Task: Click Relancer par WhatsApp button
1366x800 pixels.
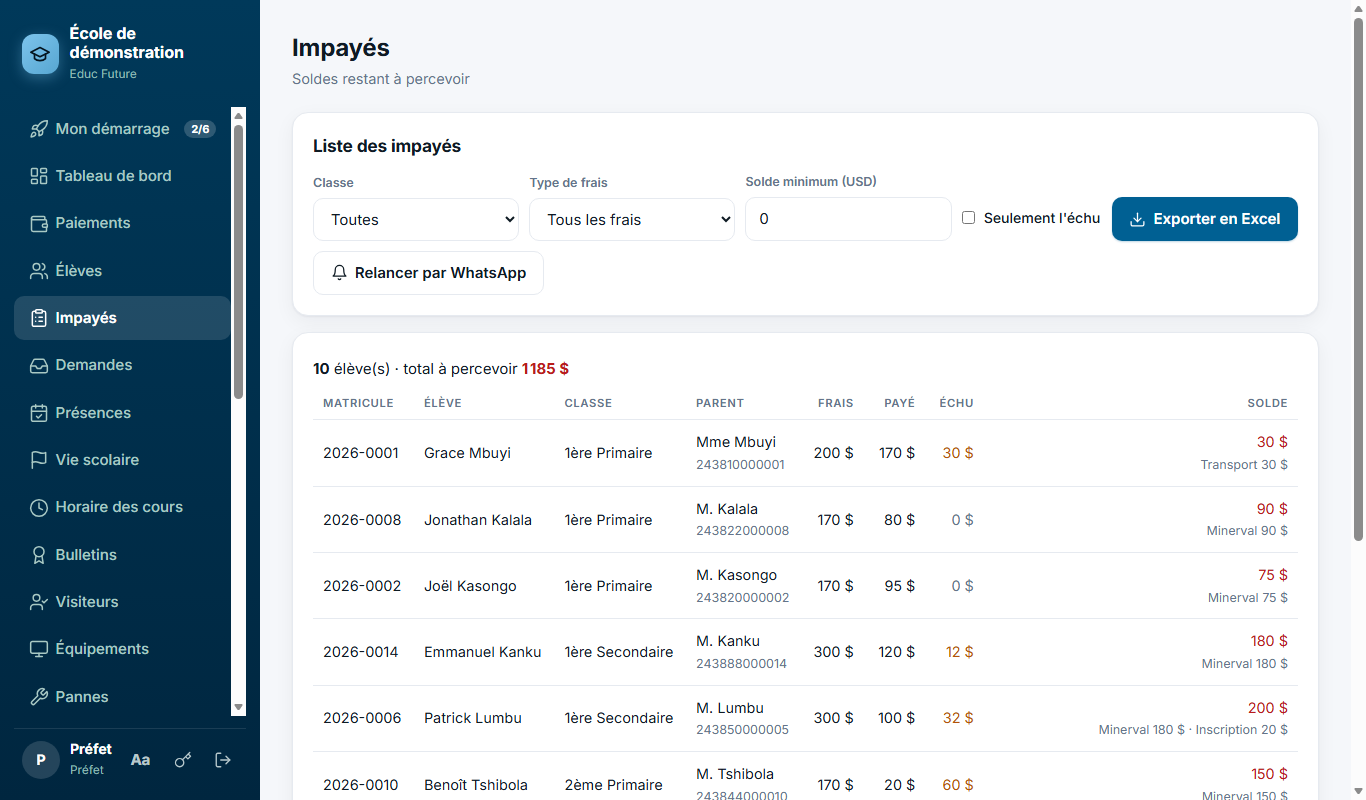Action: (x=428, y=273)
